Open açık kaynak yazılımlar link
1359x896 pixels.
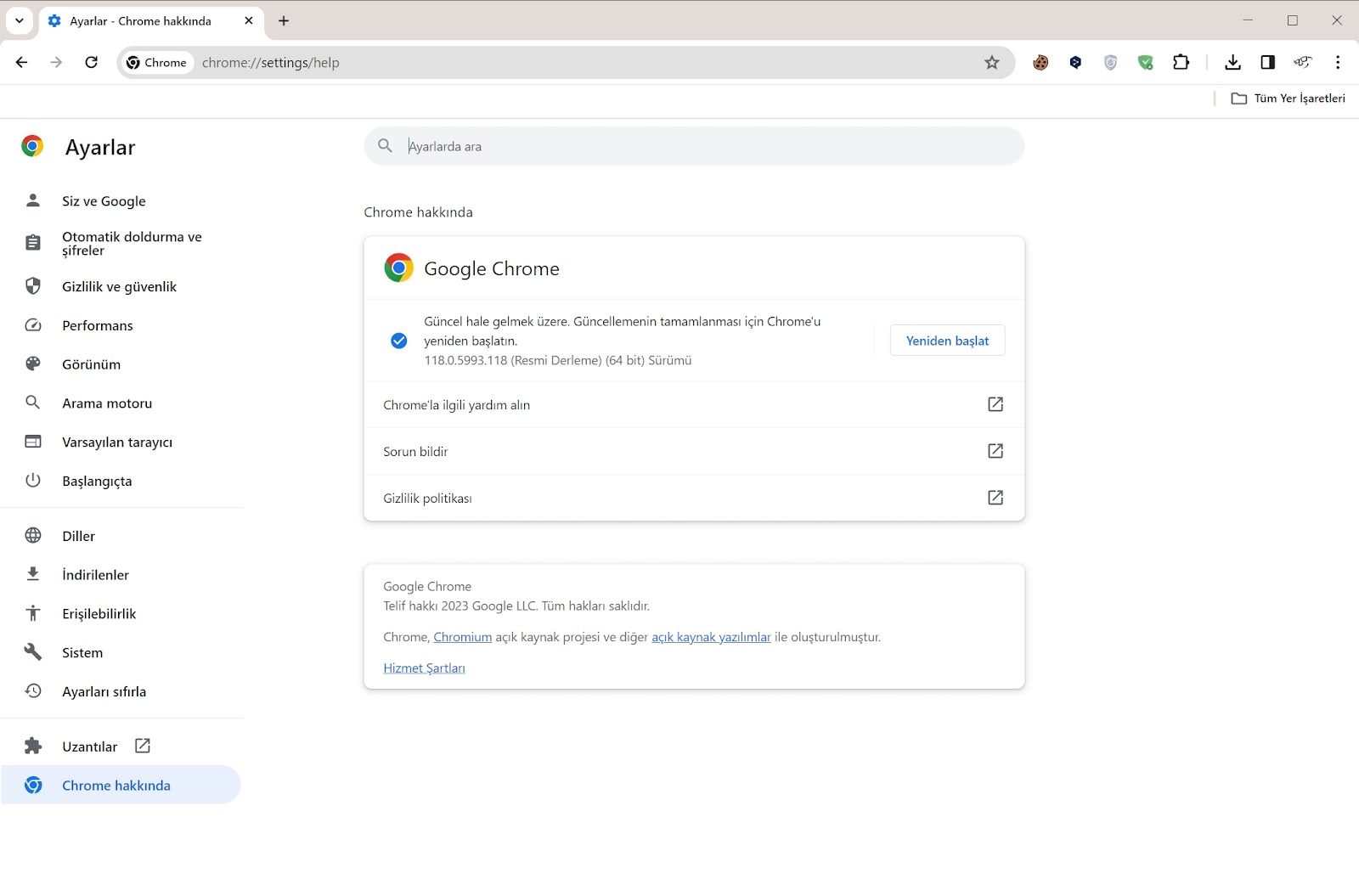coord(711,637)
